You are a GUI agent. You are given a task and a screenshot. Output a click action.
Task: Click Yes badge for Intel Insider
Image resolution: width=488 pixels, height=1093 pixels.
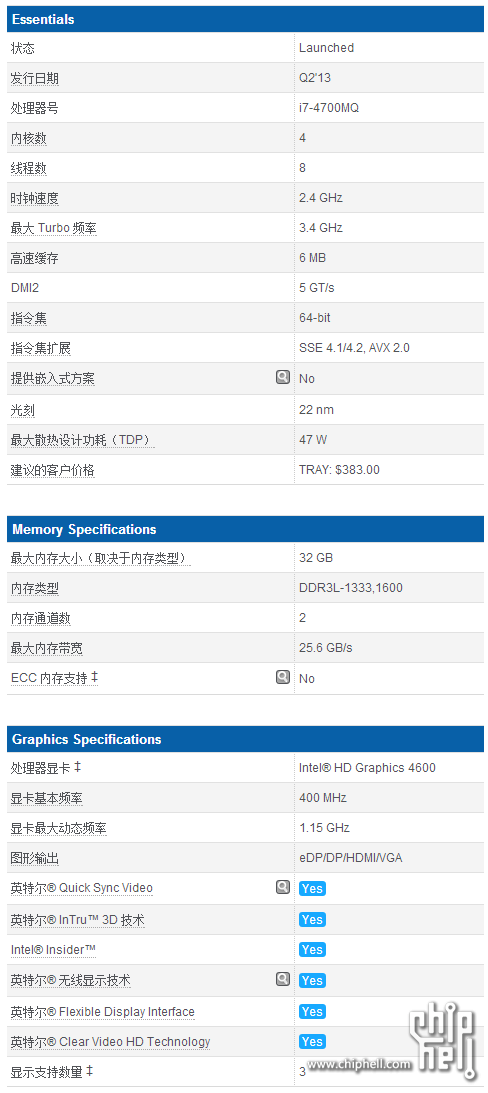(x=312, y=949)
